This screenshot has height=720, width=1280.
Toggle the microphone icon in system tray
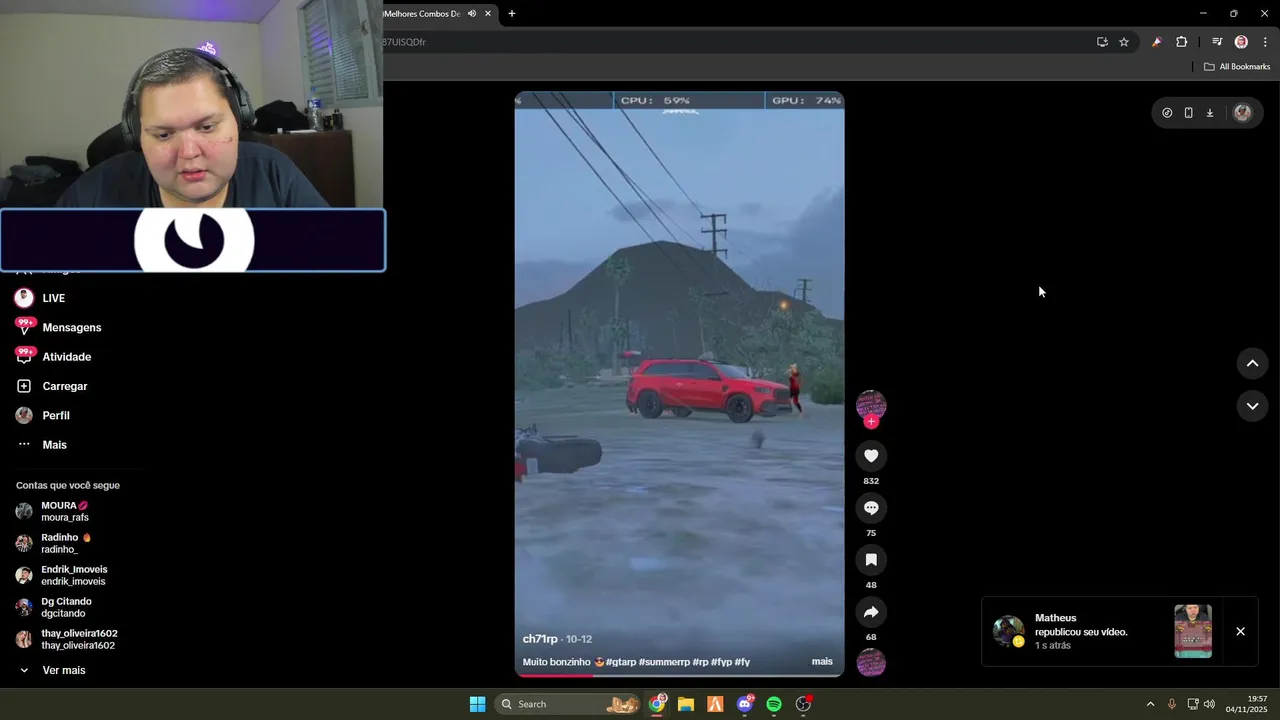pos(1172,704)
